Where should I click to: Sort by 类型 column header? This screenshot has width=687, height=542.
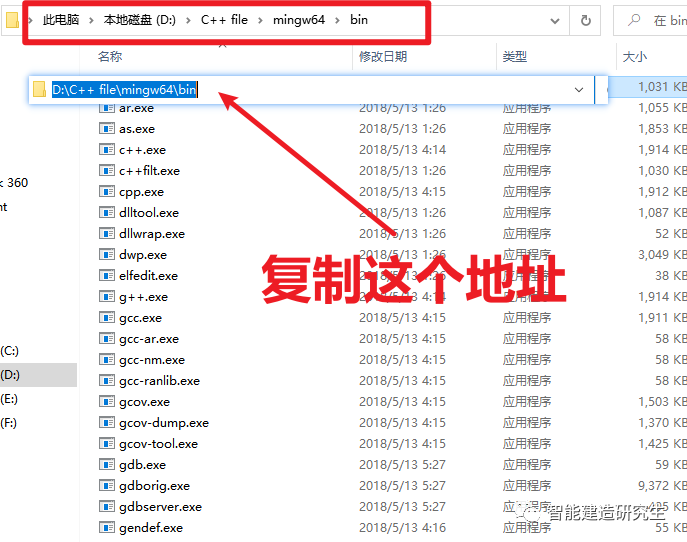[514, 57]
